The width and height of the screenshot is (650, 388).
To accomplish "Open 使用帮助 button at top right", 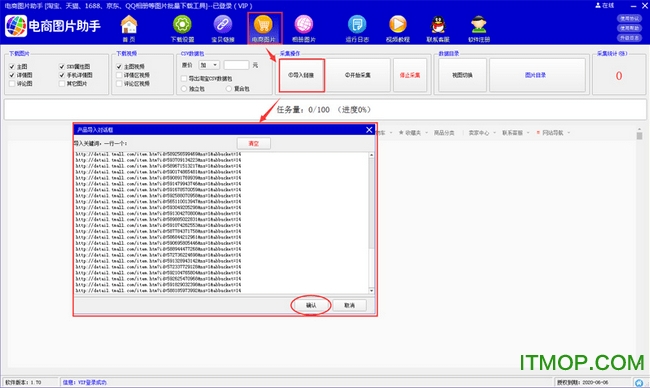I will (629, 28).
